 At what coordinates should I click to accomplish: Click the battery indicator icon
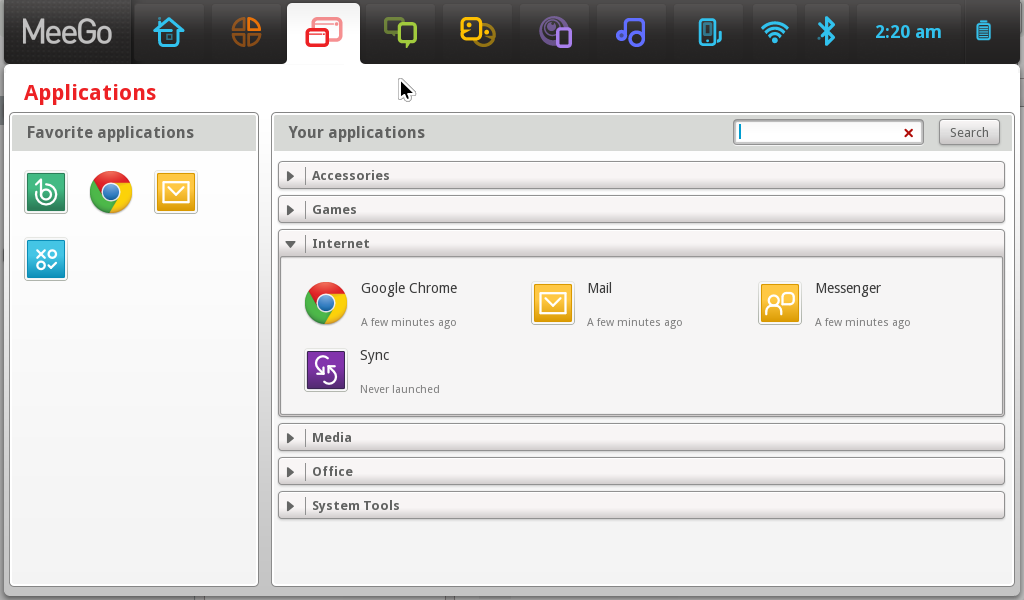pos(983,31)
